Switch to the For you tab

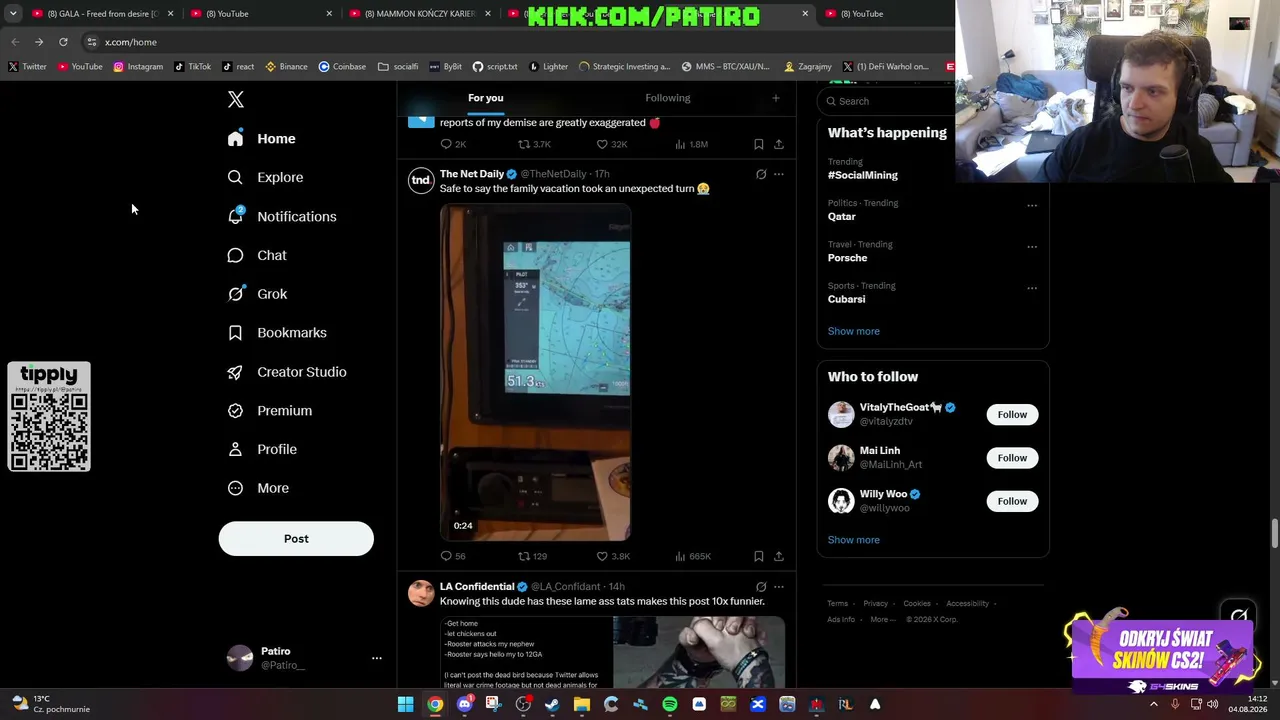click(x=486, y=98)
